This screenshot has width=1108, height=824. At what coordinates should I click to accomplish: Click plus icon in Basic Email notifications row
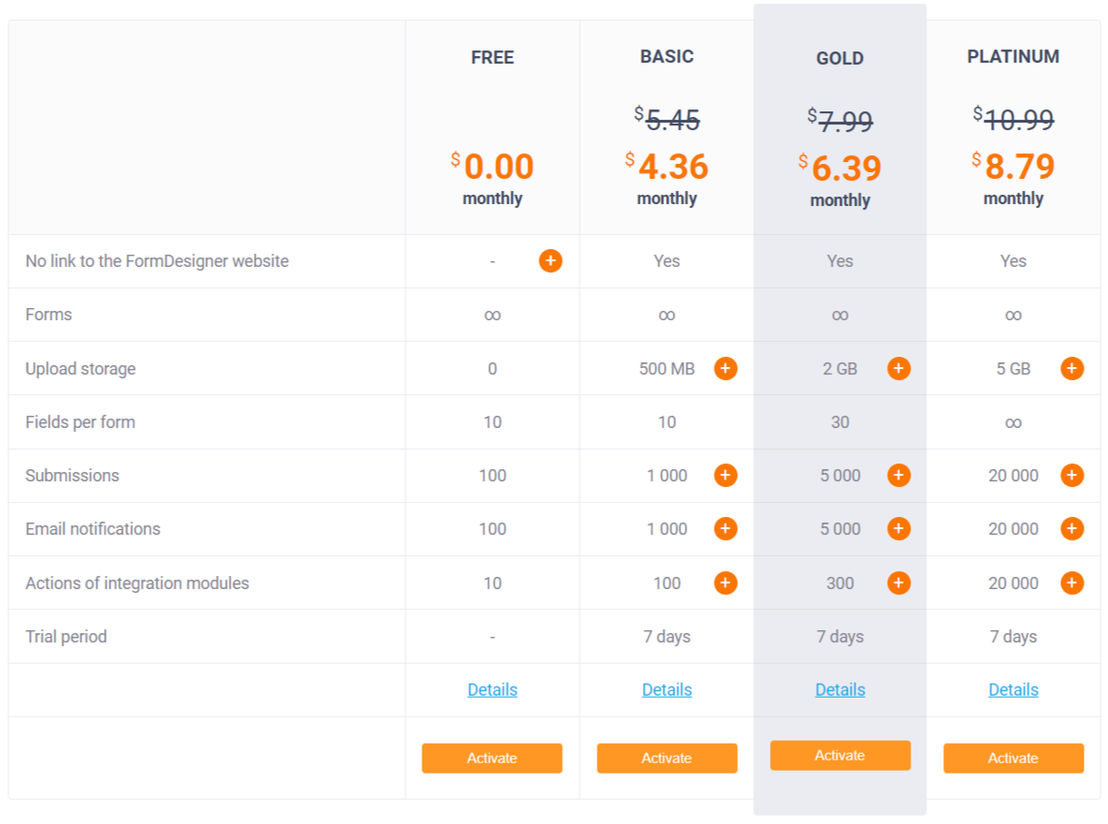725,529
